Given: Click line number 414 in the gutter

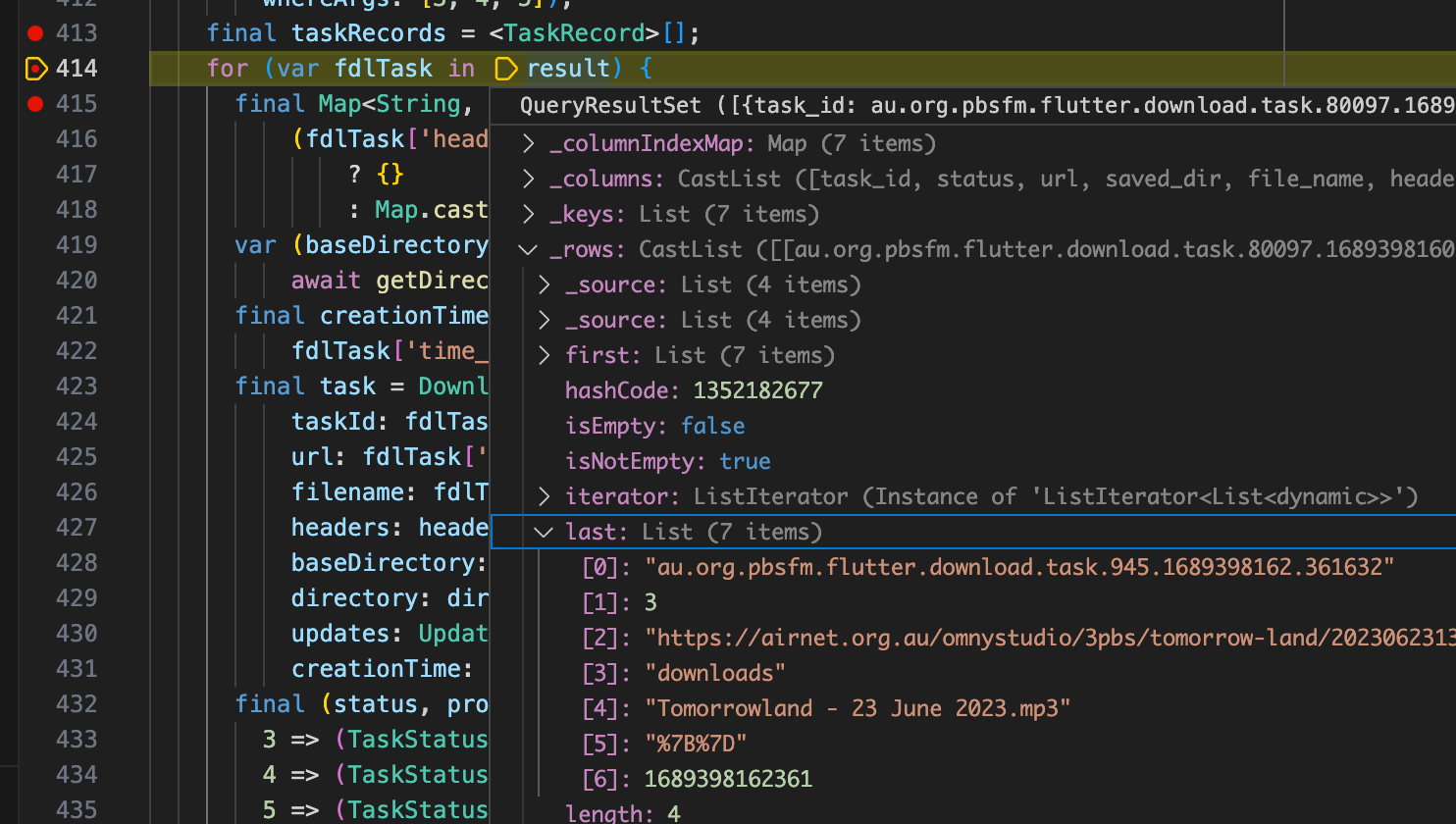Looking at the screenshot, I should click(77, 69).
